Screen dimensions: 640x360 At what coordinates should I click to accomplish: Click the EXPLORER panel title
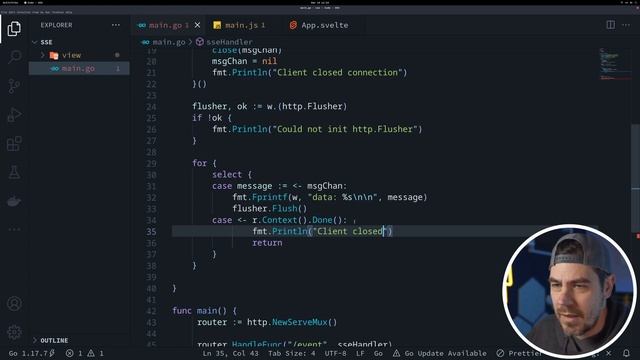coord(56,25)
